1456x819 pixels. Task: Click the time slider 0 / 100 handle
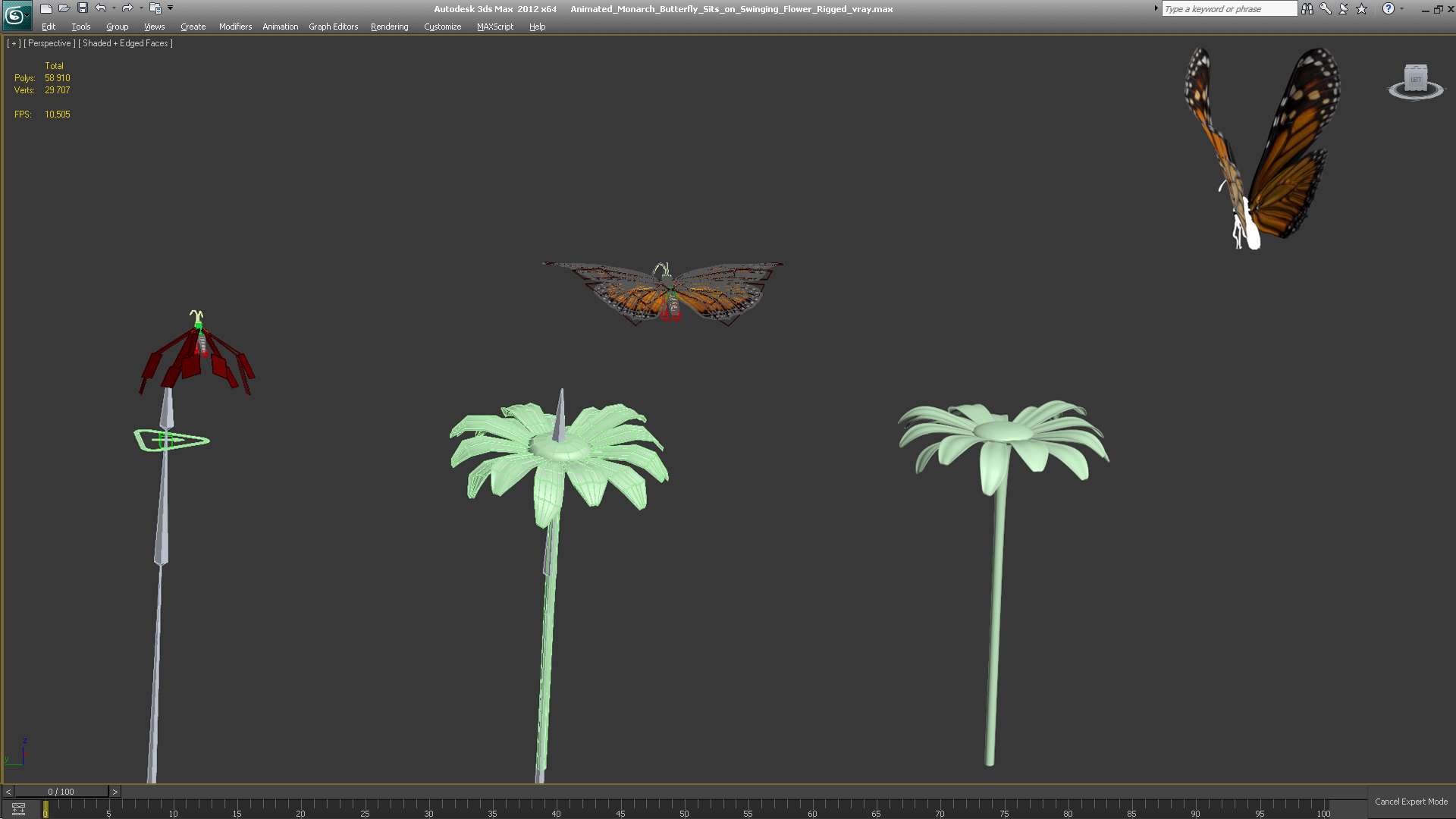pos(61,792)
